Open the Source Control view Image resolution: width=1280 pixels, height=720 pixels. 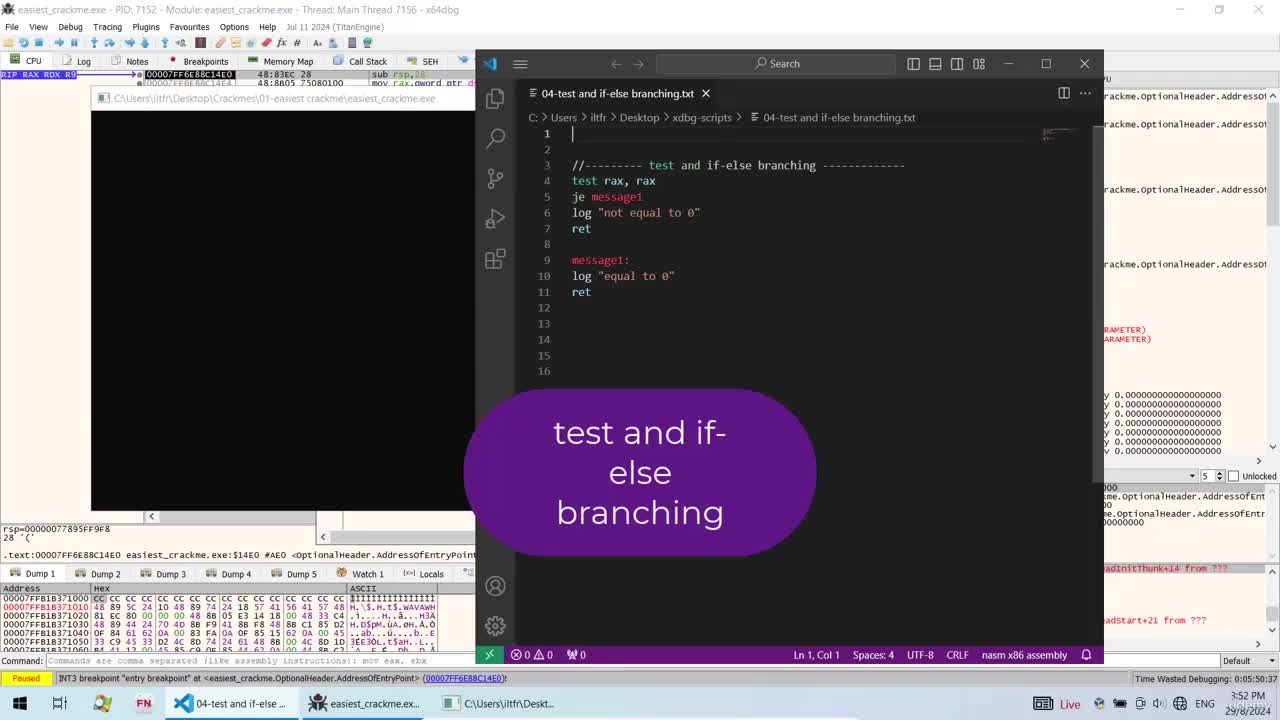tap(495, 179)
